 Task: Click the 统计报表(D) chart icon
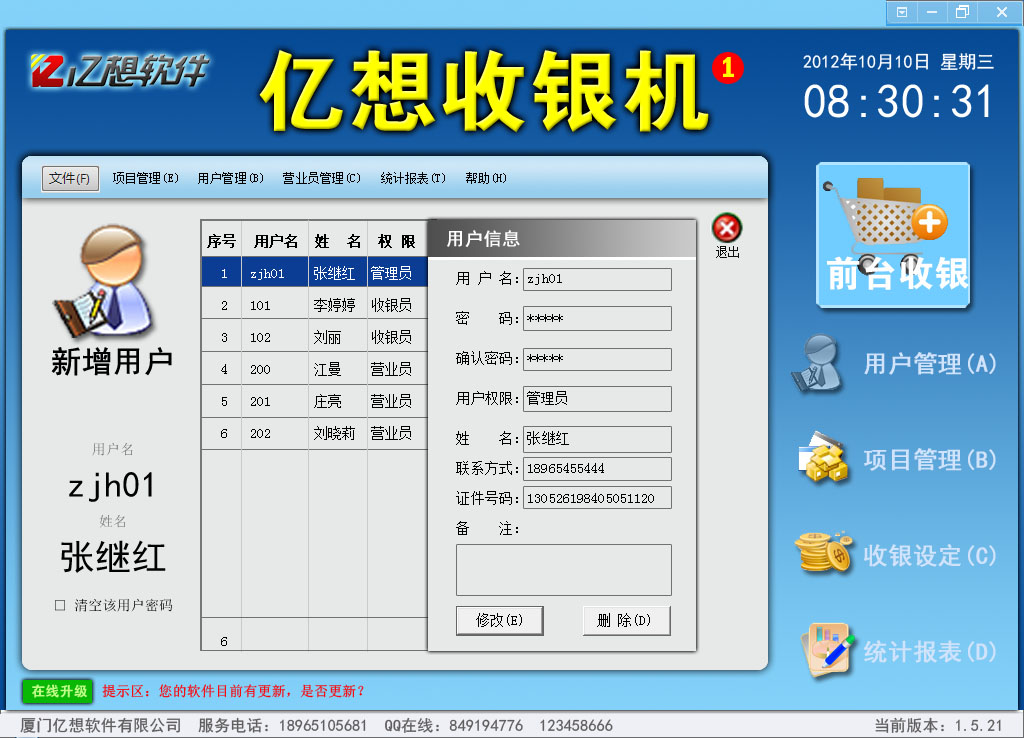point(828,650)
